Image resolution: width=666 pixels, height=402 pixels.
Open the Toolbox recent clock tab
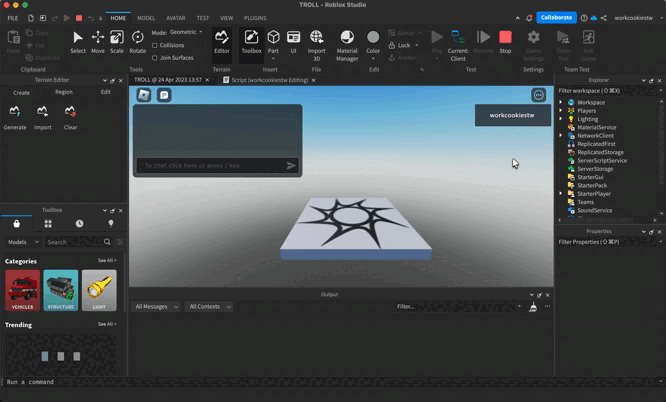[x=79, y=224]
